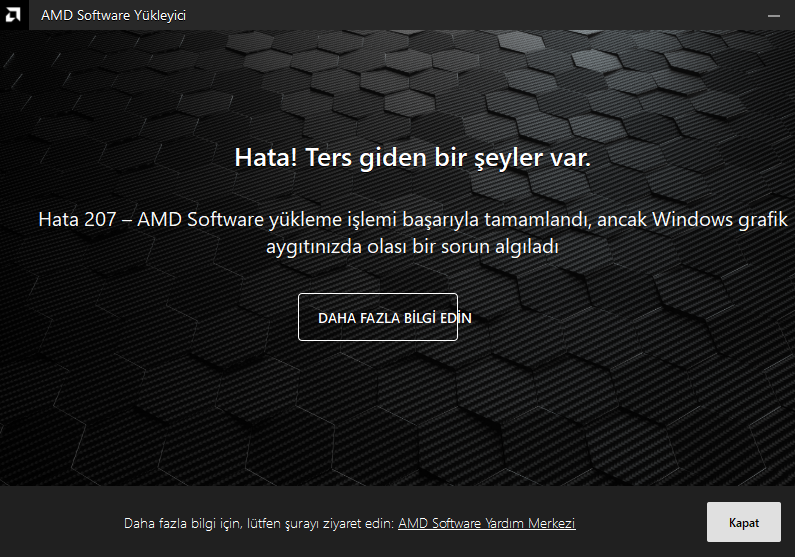Close the installer with Kapat button

744,522
